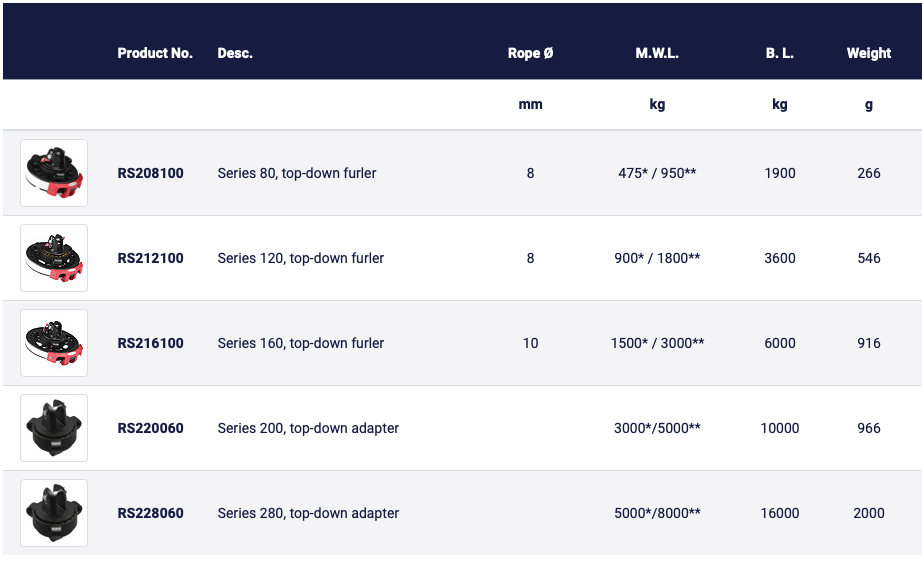Click the 16000 breaking load value
The height and width of the screenshot is (567, 922).
pyautogui.click(x=780, y=513)
